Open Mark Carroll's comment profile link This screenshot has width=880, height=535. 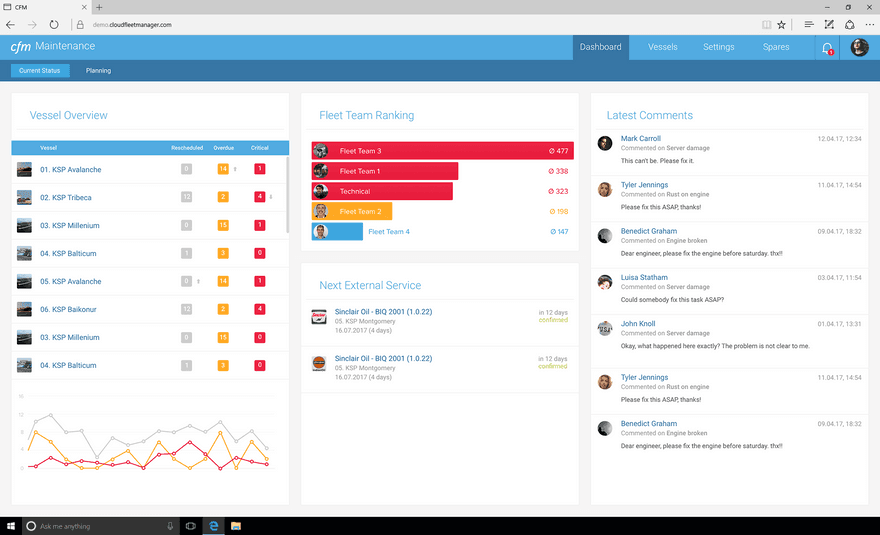point(640,139)
